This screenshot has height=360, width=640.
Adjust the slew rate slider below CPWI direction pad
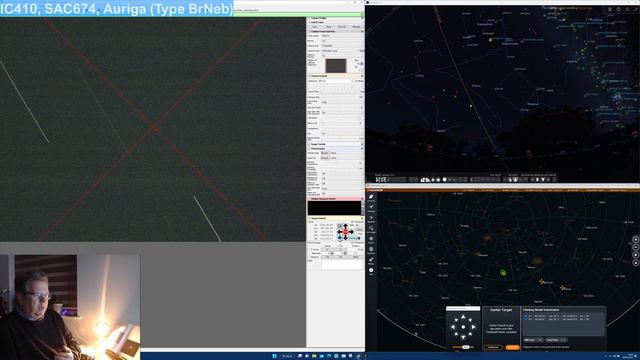(463, 347)
